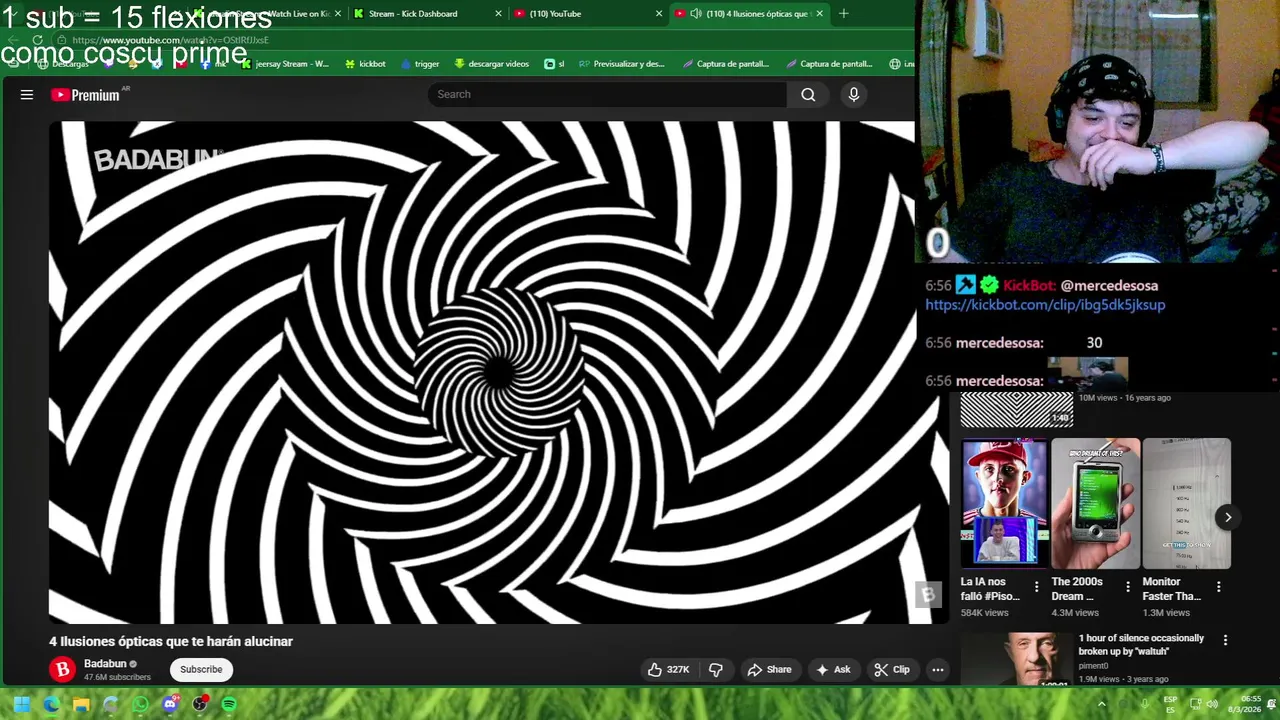
Task: Open the Badabun channel avatar
Action: click(62, 669)
